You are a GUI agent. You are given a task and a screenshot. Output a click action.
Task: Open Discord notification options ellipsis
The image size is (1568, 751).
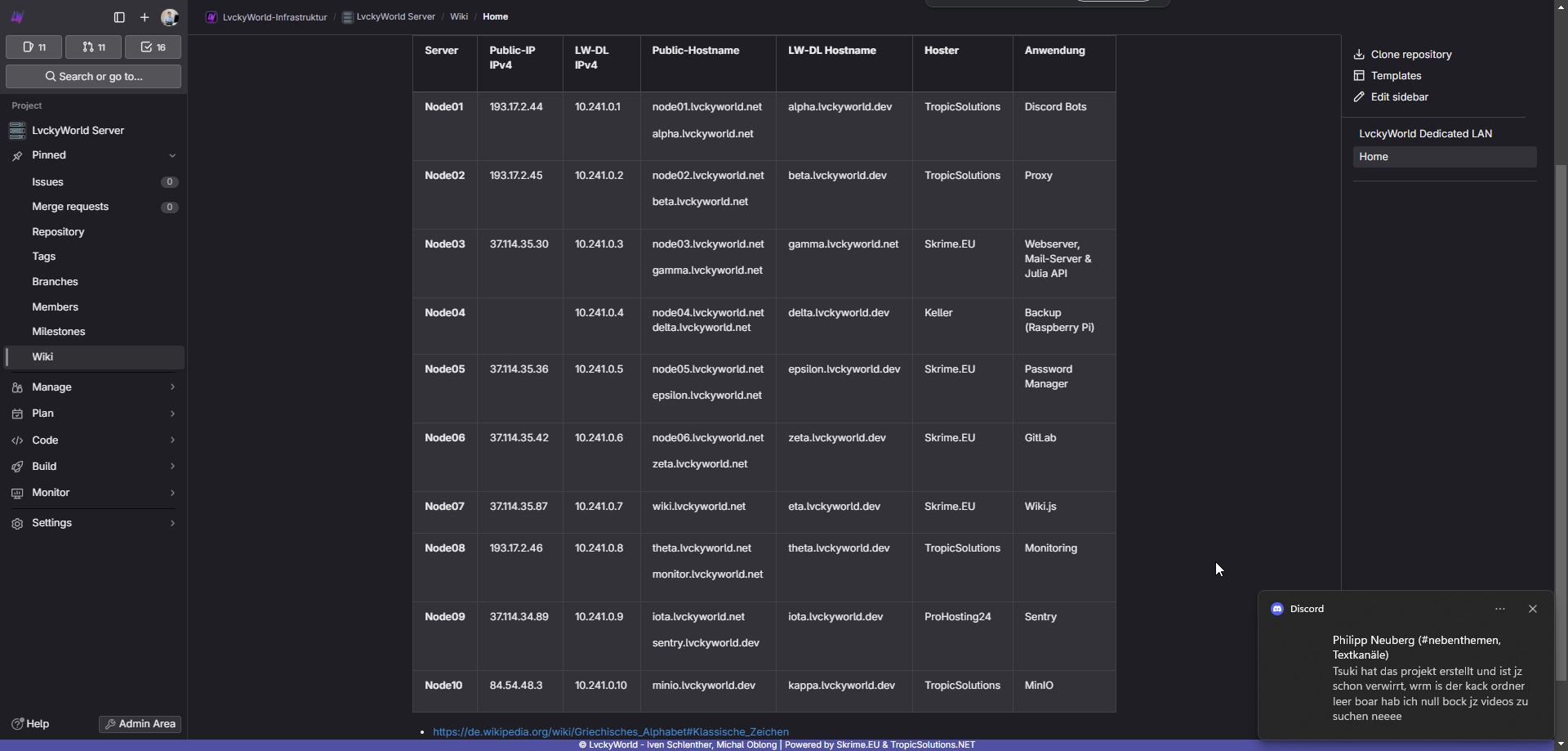pos(1500,609)
